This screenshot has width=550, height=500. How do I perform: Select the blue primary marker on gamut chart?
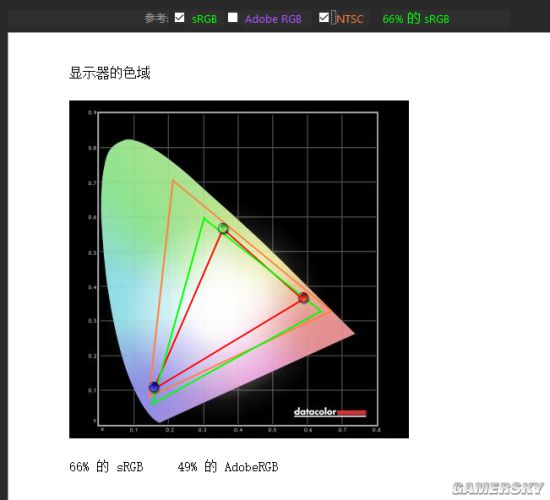click(x=154, y=387)
